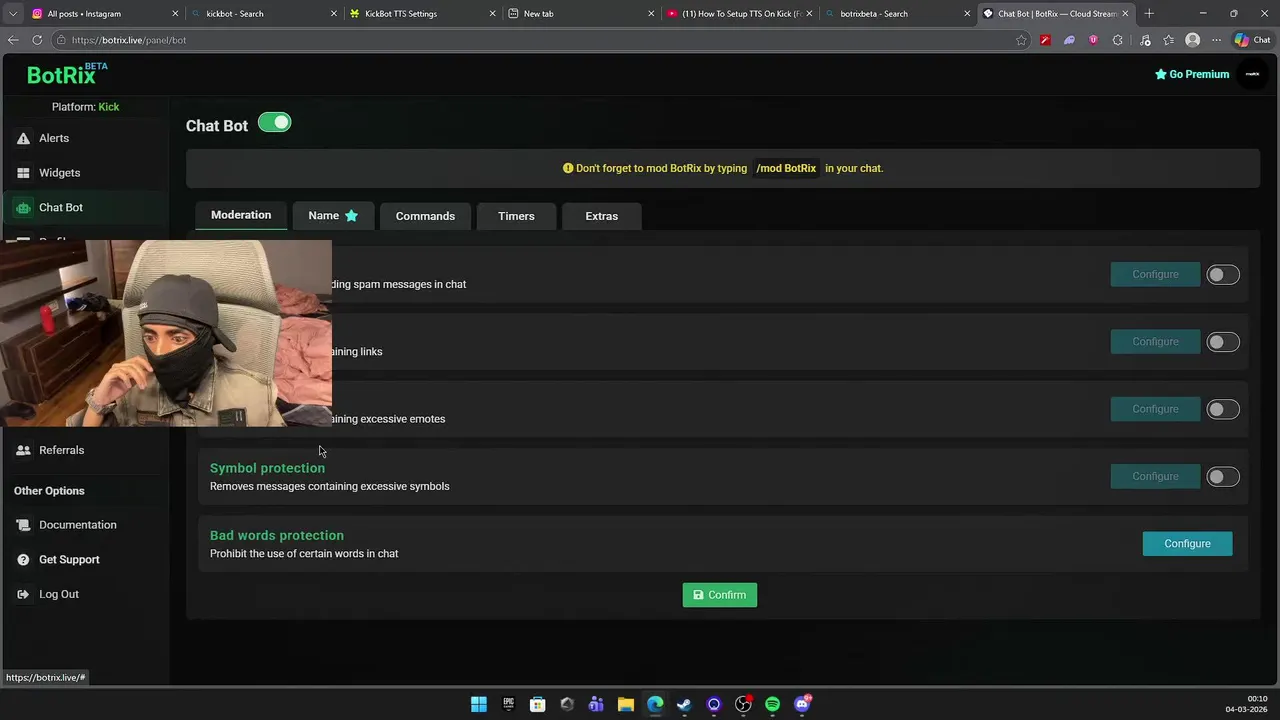Click the Referrals people icon
This screenshot has width=1280, height=720.
click(23, 450)
